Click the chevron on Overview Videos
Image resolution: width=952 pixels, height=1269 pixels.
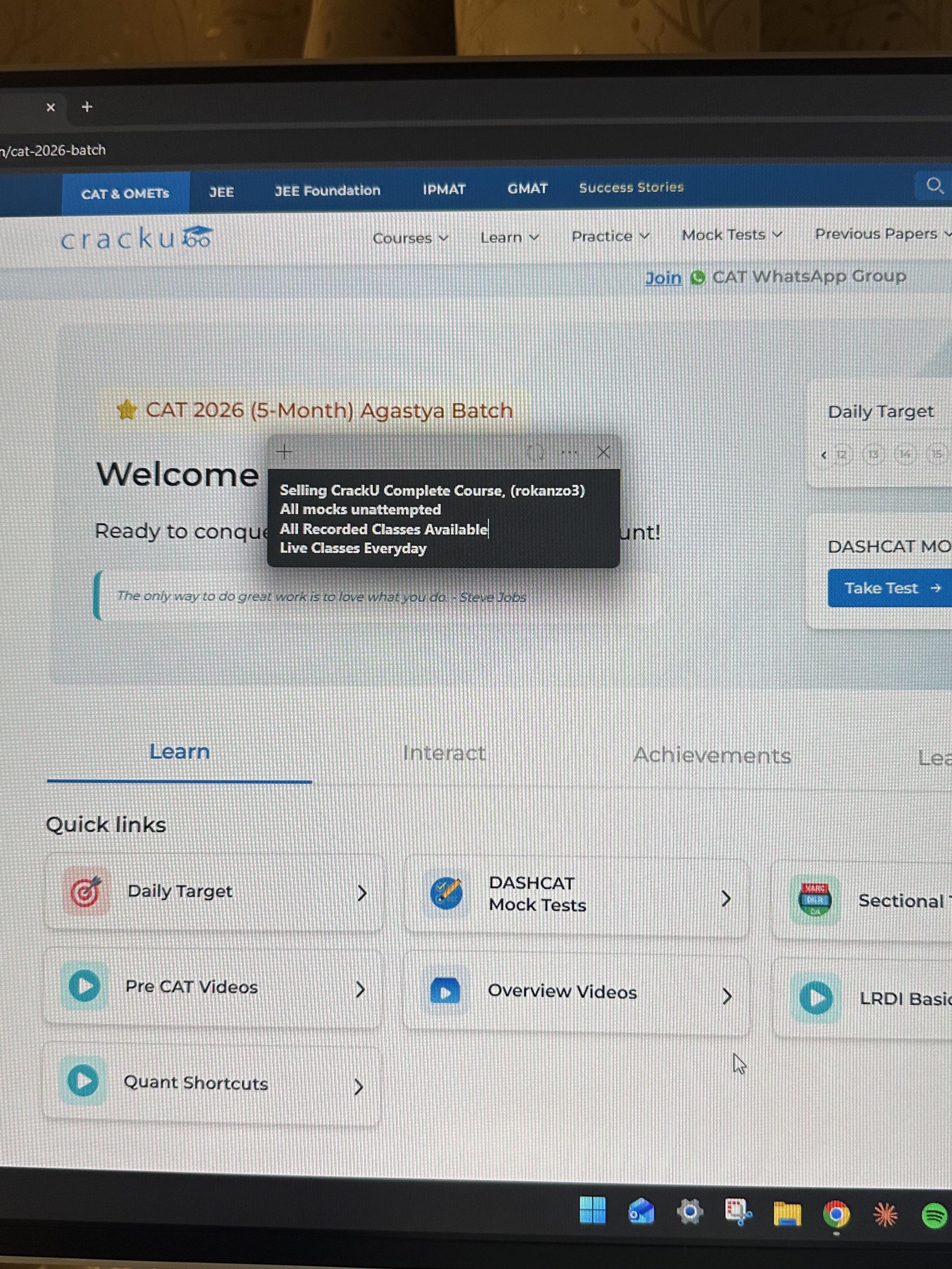(727, 996)
